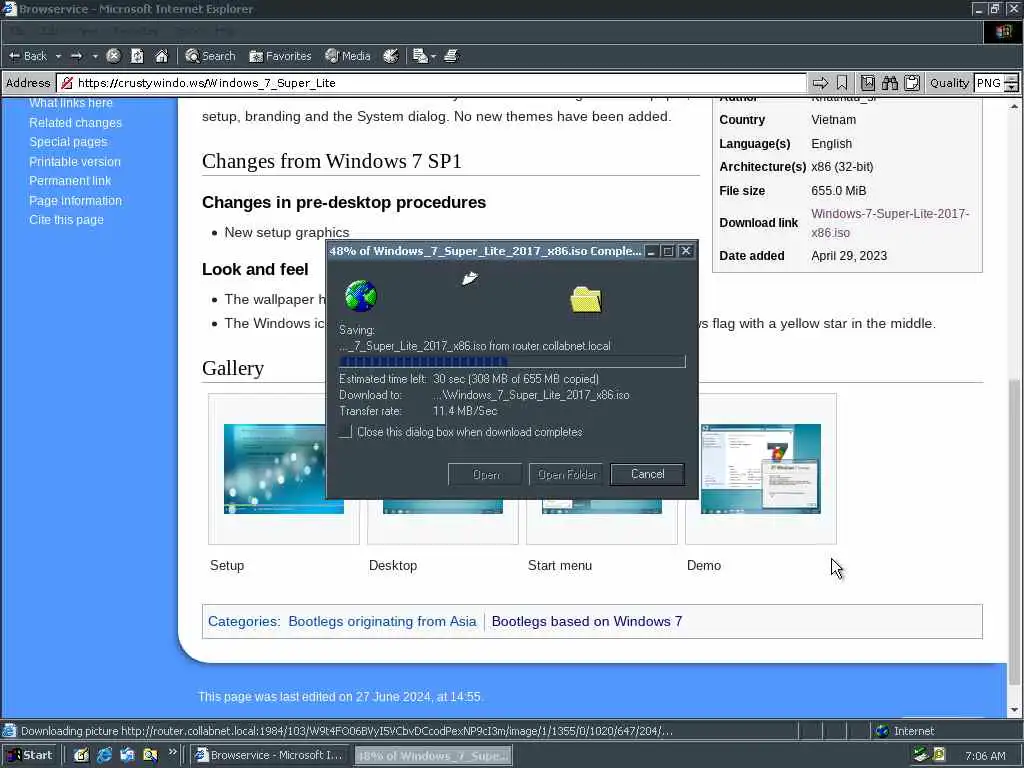Cancel the ISO download
1024x768 pixels.
tap(647, 474)
